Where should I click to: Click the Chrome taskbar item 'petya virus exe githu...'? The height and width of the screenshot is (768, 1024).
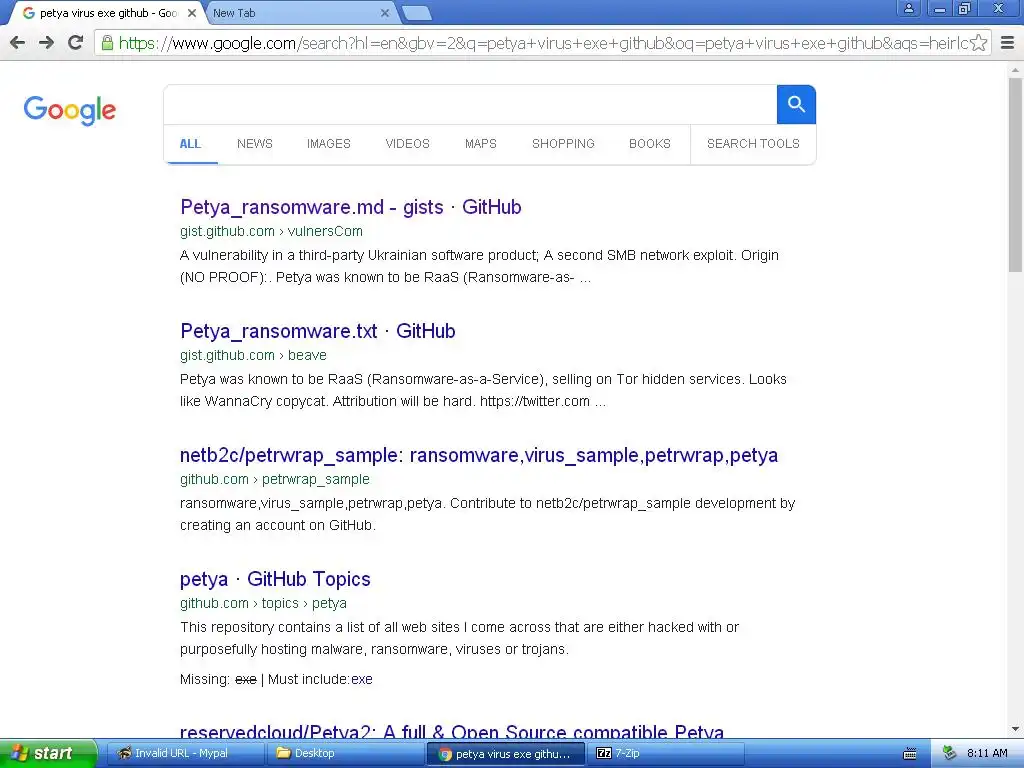(504, 754)
